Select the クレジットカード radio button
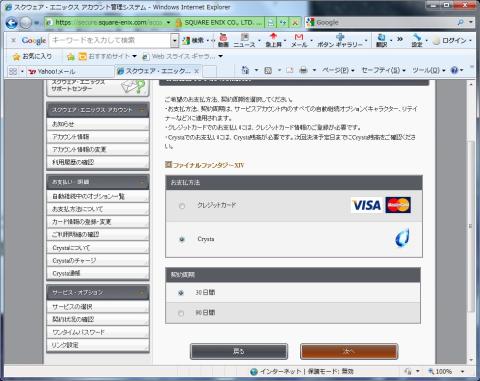This screenshot has width=480, height=381. [182, 206]
